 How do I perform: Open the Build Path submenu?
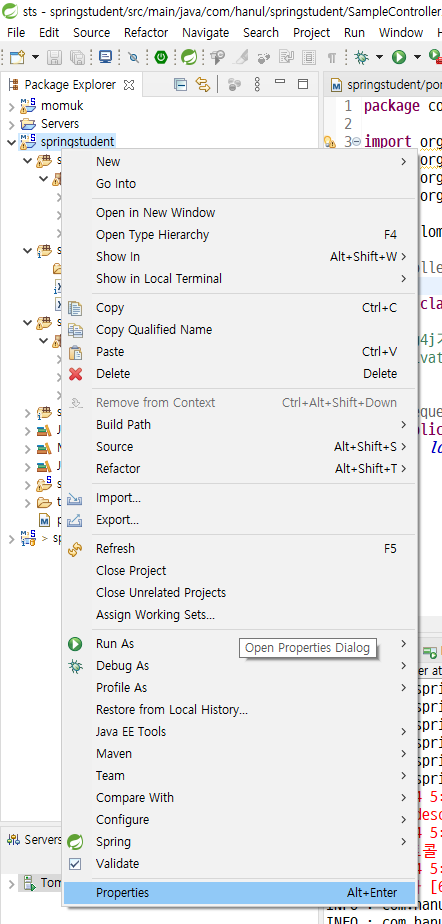(x=238, y=424)
